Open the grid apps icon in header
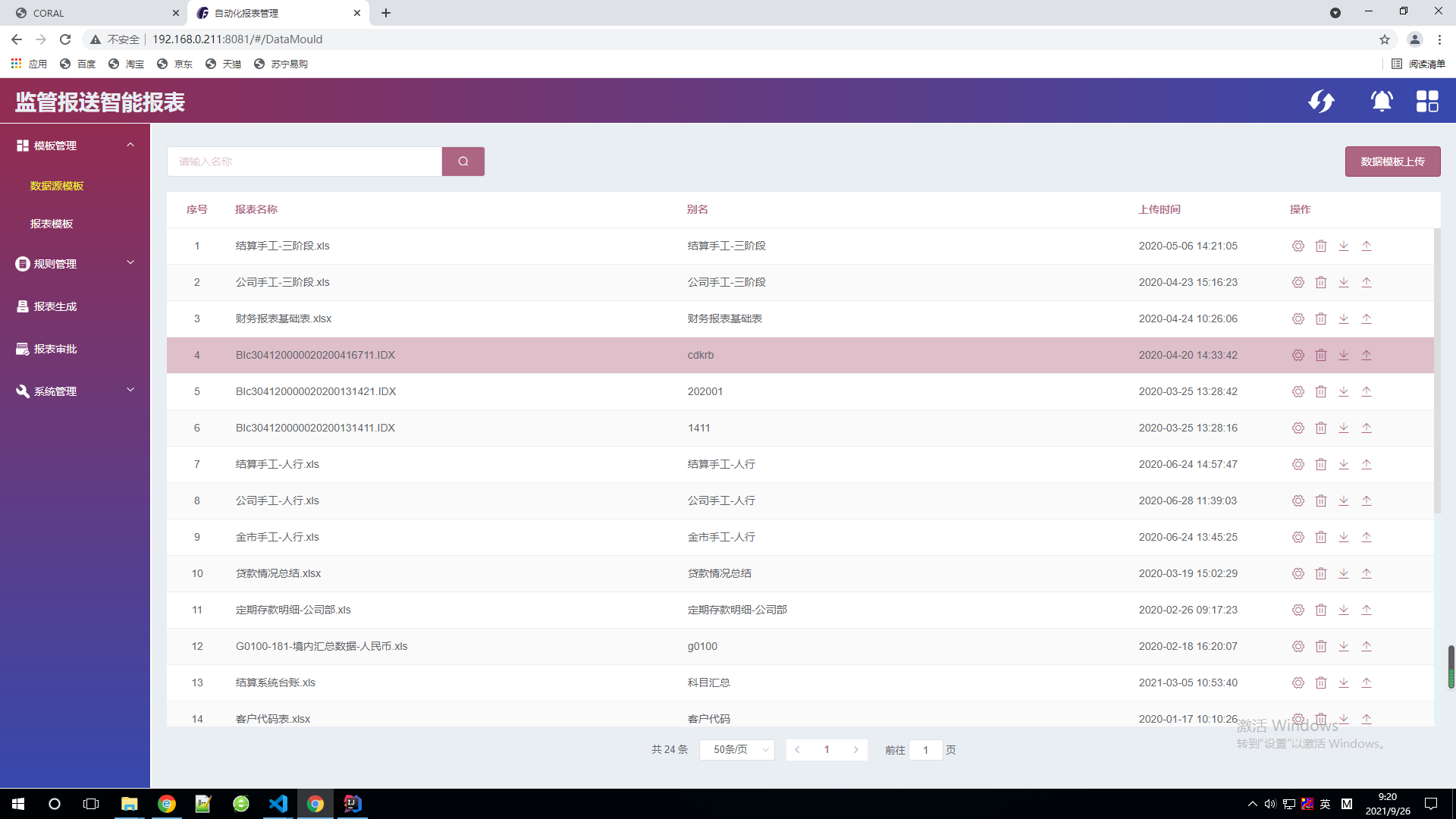 pyautogui.click(x=1426, y=101)
